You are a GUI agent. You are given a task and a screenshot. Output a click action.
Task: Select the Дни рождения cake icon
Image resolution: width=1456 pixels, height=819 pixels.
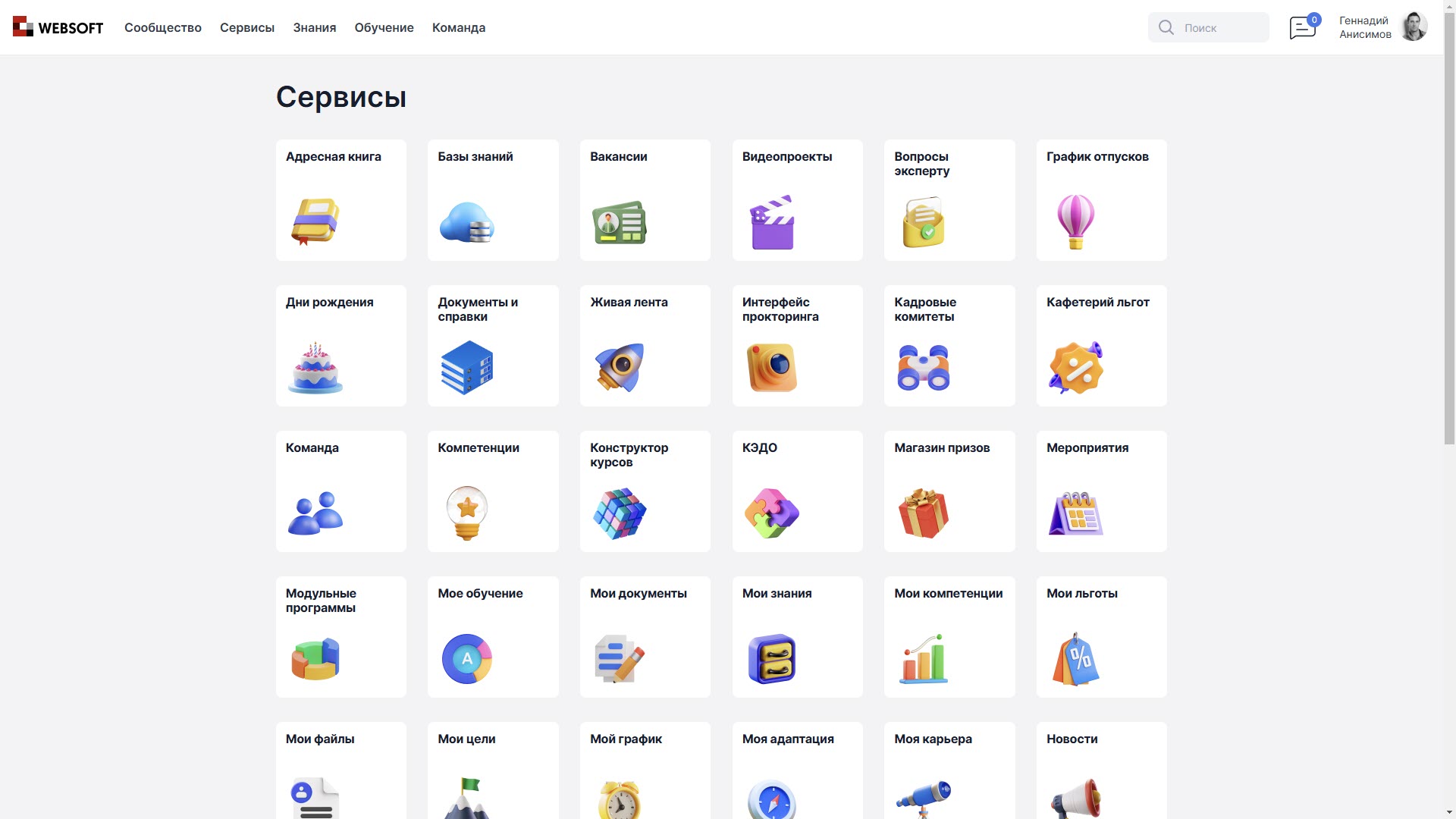point(314,368)
